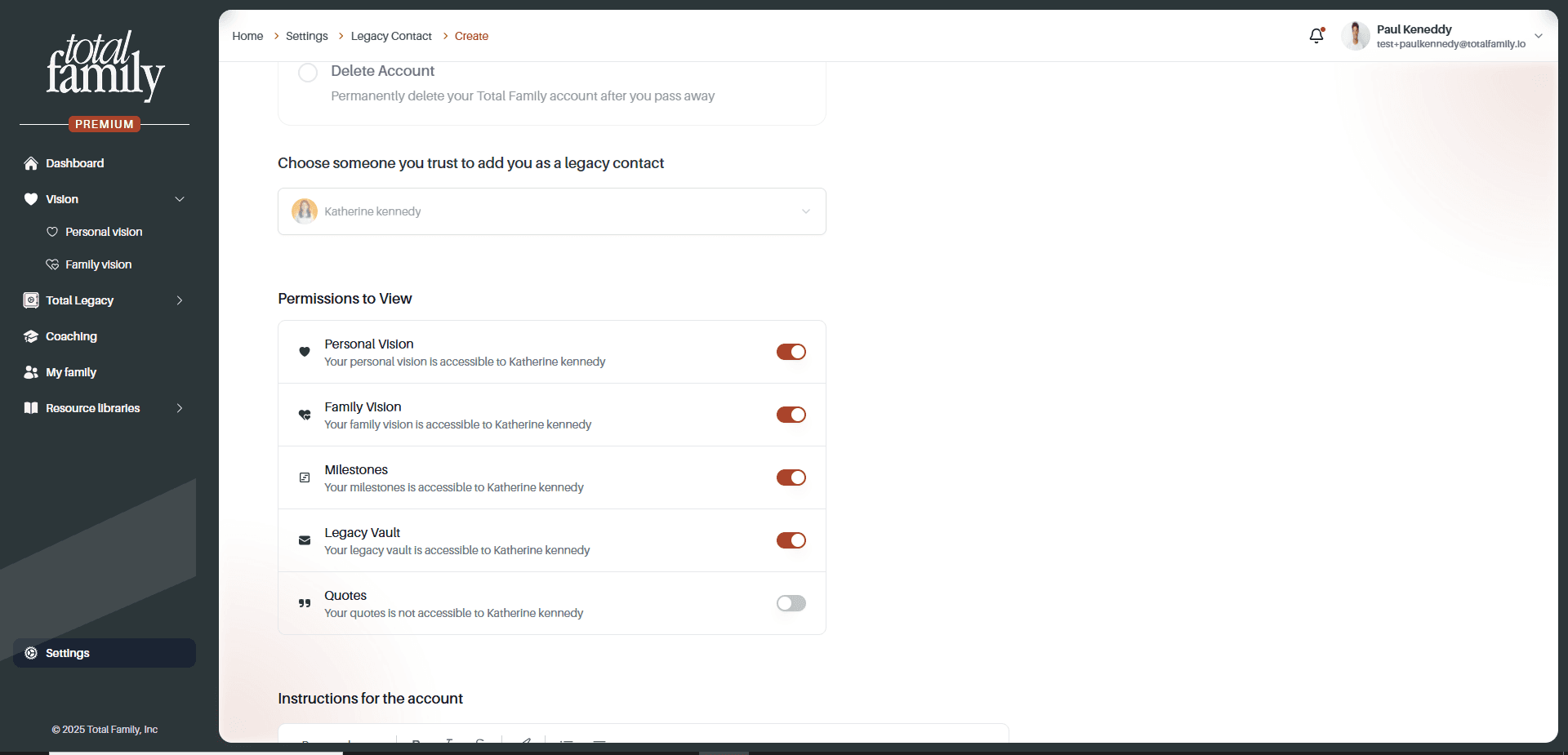Click the Milestones icon in permissions
Image resolution: width=1568 pixels, height=755 pixels.
coord(305,477)
